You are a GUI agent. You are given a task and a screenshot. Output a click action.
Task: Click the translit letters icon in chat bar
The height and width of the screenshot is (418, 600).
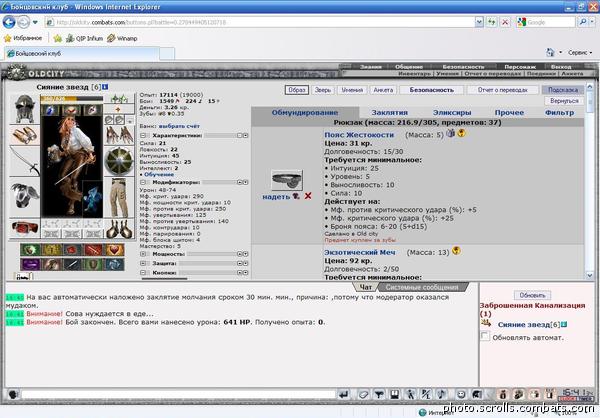426,394
